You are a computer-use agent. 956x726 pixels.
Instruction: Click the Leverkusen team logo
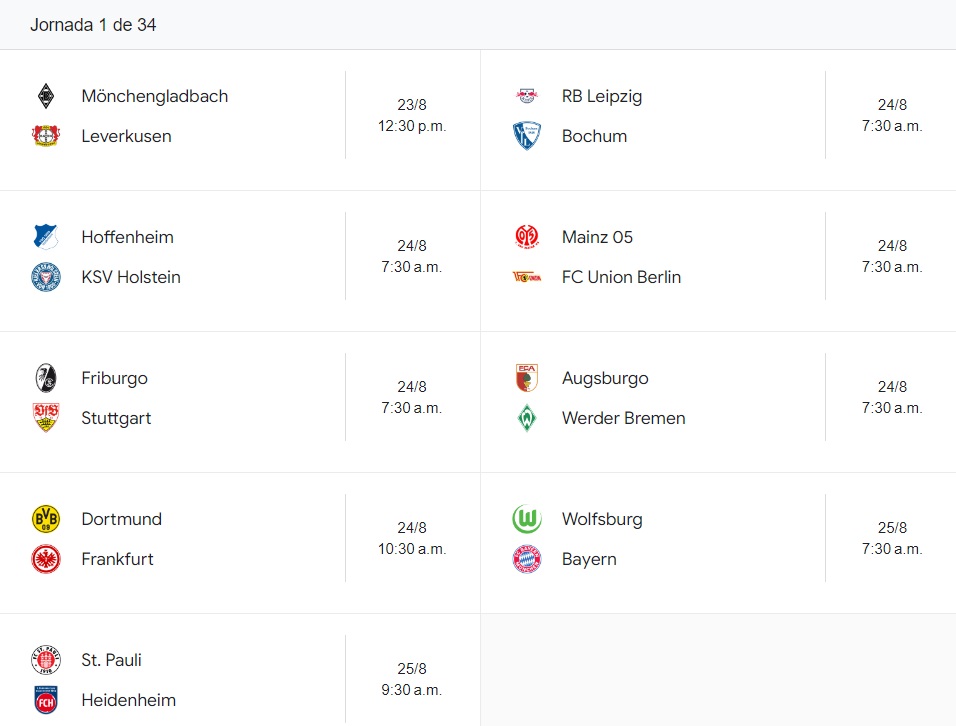pos(46,136)
